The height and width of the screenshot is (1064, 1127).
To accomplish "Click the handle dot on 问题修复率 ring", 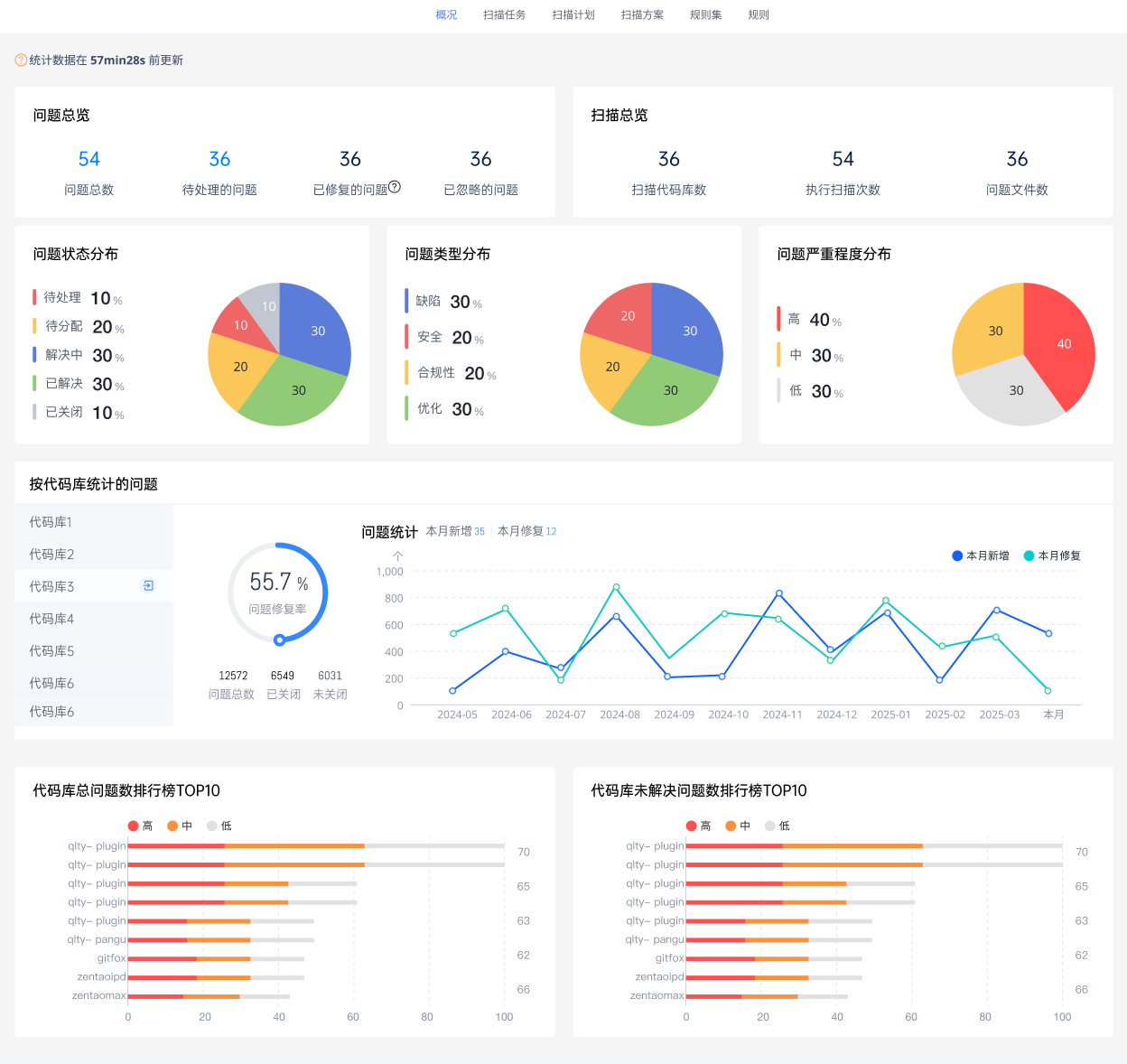I will [280, 639].
